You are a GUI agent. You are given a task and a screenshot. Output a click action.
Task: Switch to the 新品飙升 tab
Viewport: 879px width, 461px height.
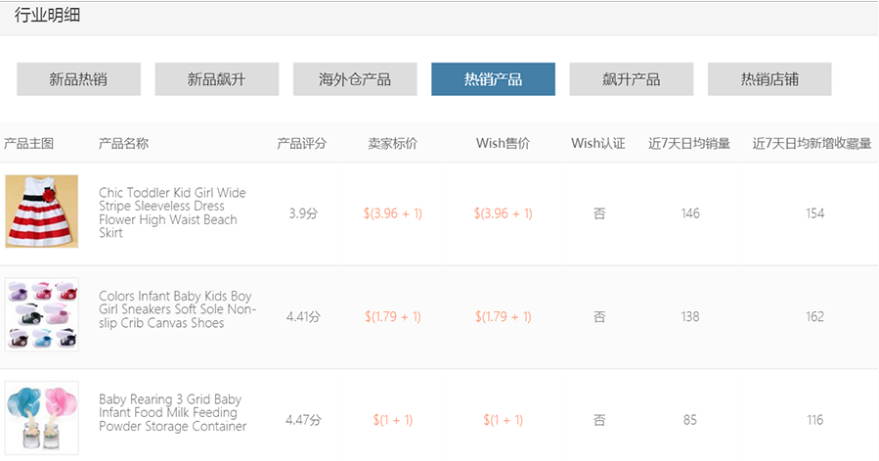click(216, 80)
